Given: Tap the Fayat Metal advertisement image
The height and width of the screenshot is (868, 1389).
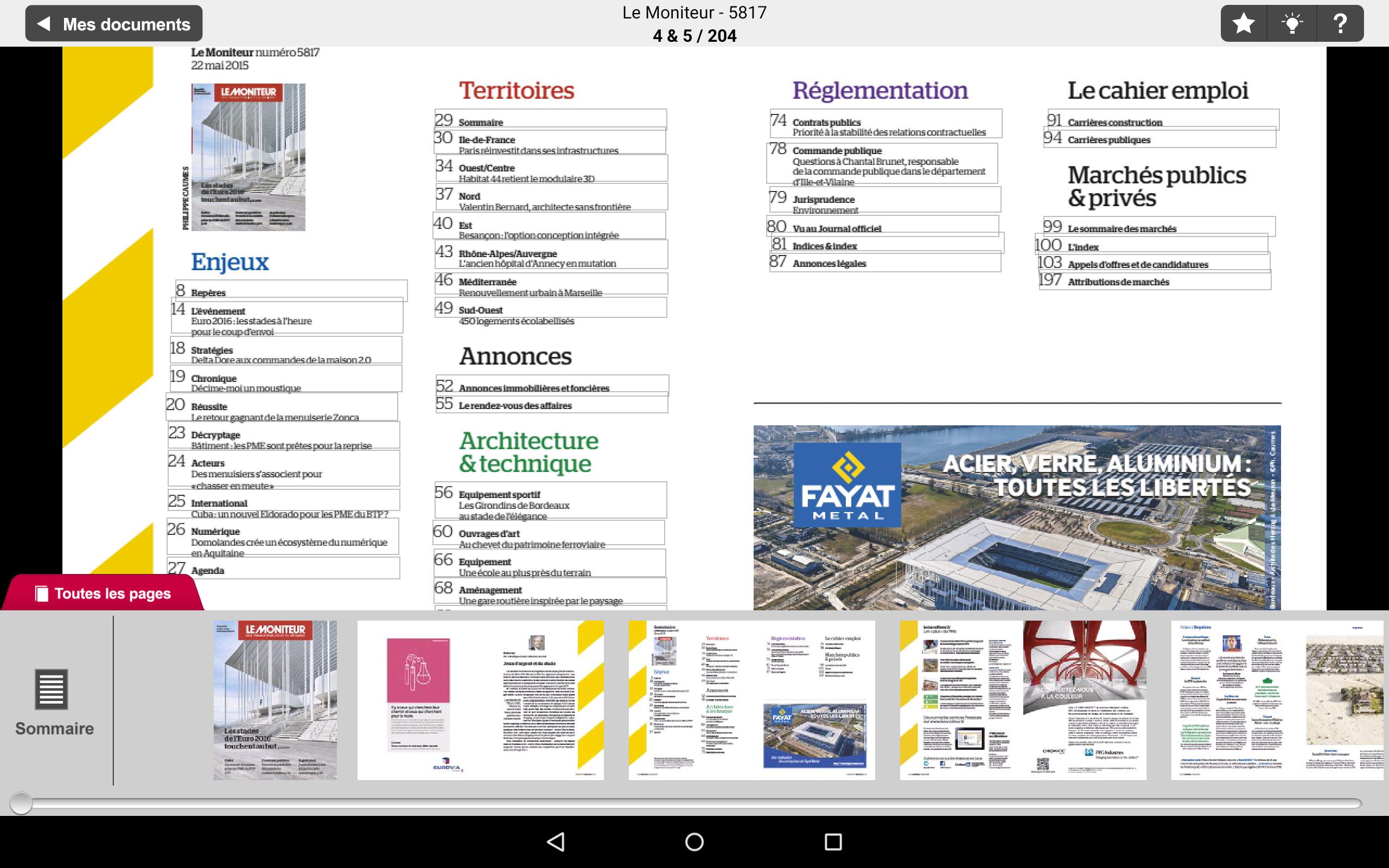Looking at the screenshot, I should (1017, 517).
